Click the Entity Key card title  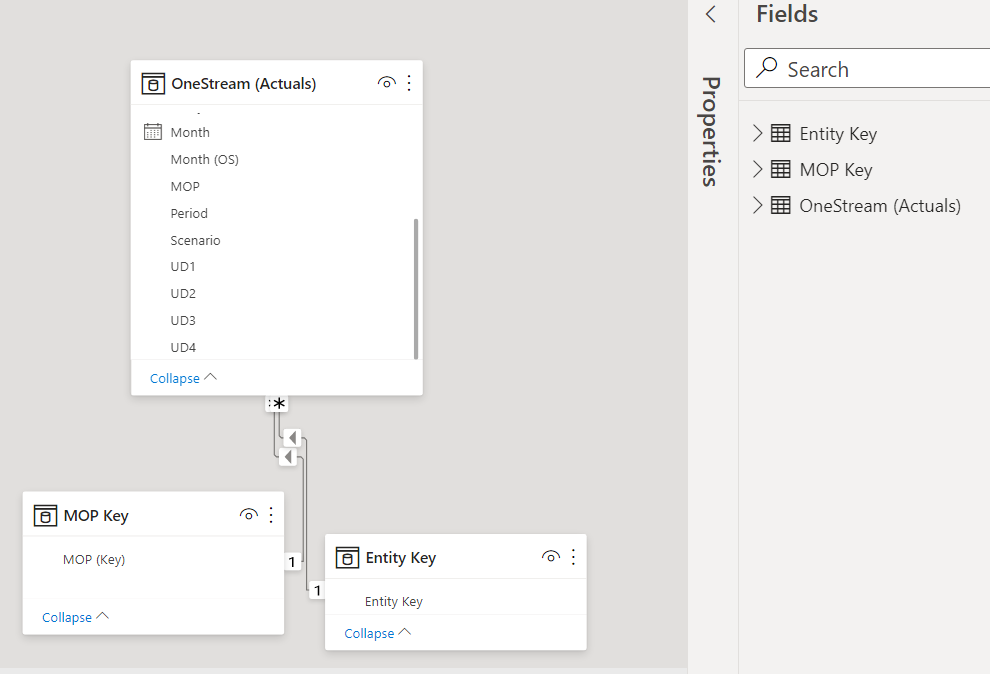(400, 559)
